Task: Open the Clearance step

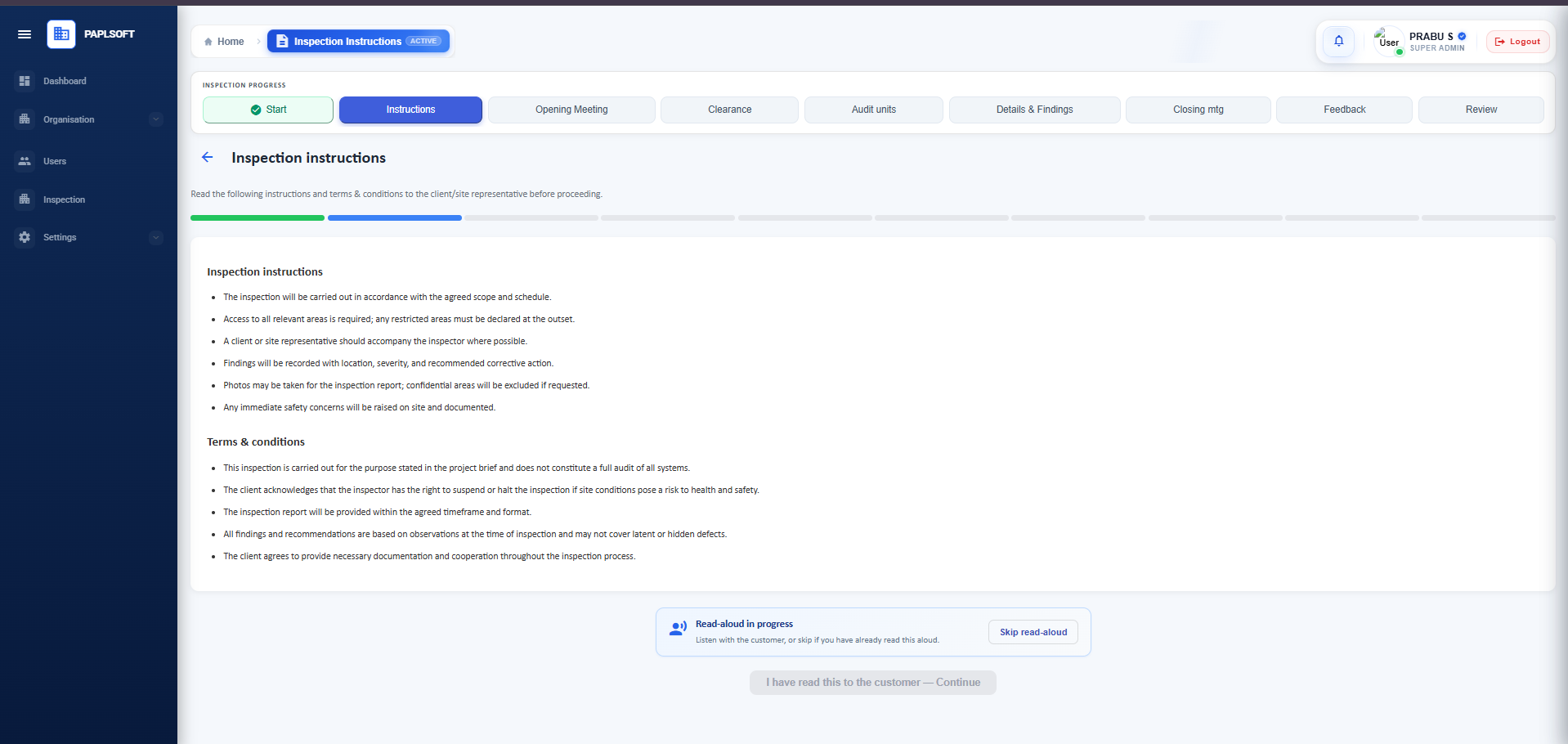Action: point(729,110)
